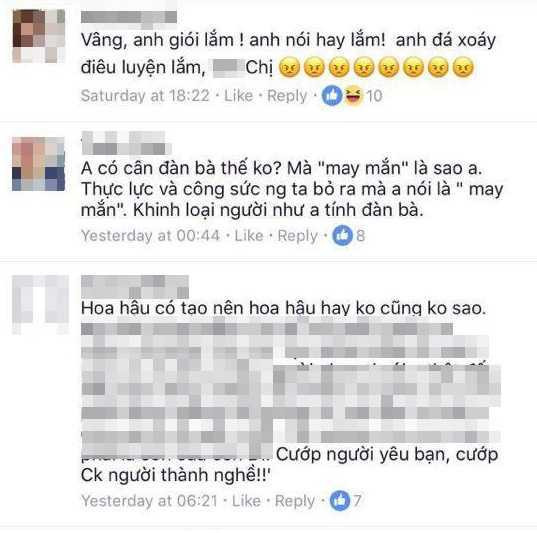Open the Saturday at 18:22 timestamp
537x533 pixels.
point(145,96)
